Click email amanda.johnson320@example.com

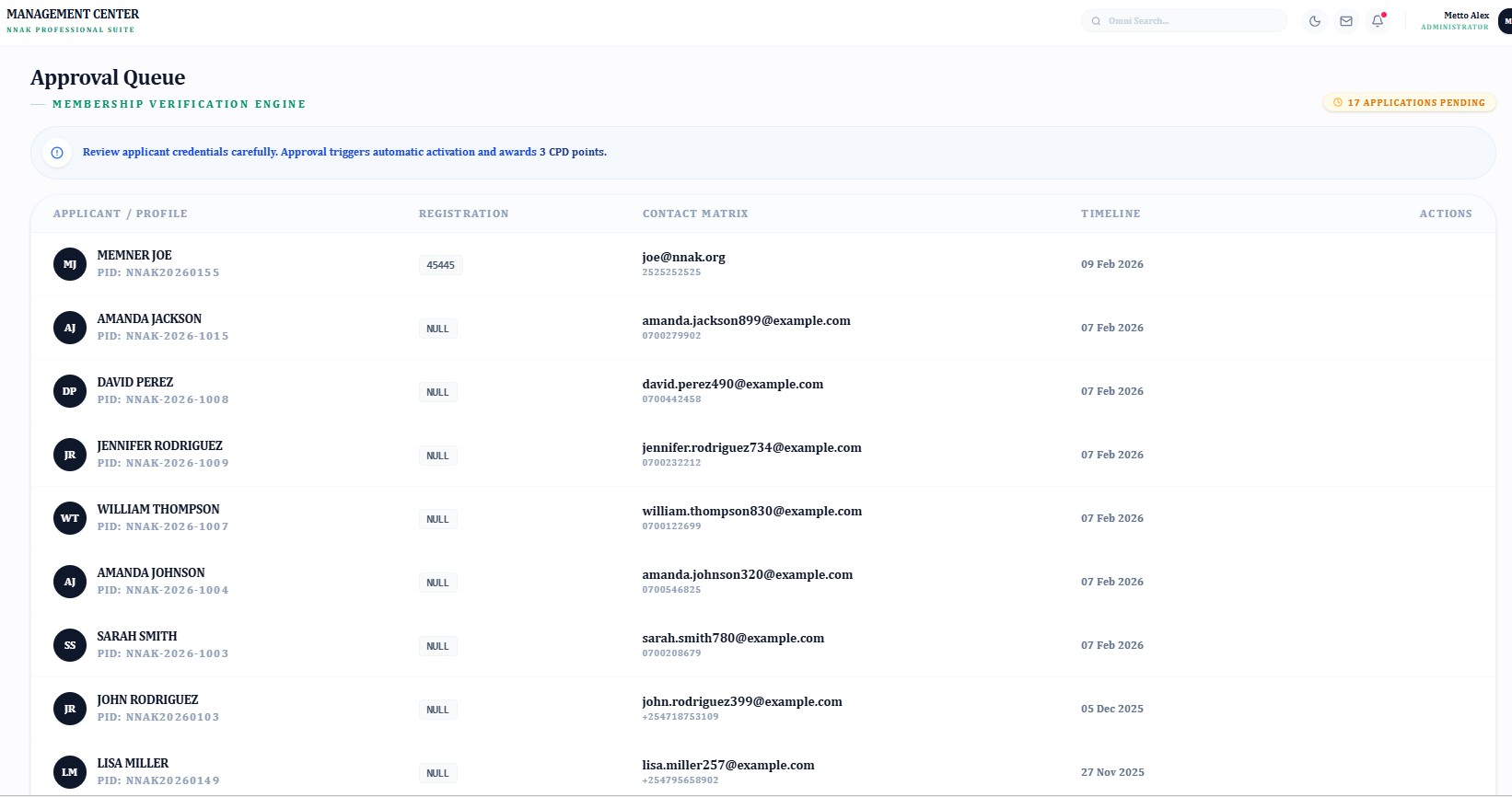click(748, 575)
